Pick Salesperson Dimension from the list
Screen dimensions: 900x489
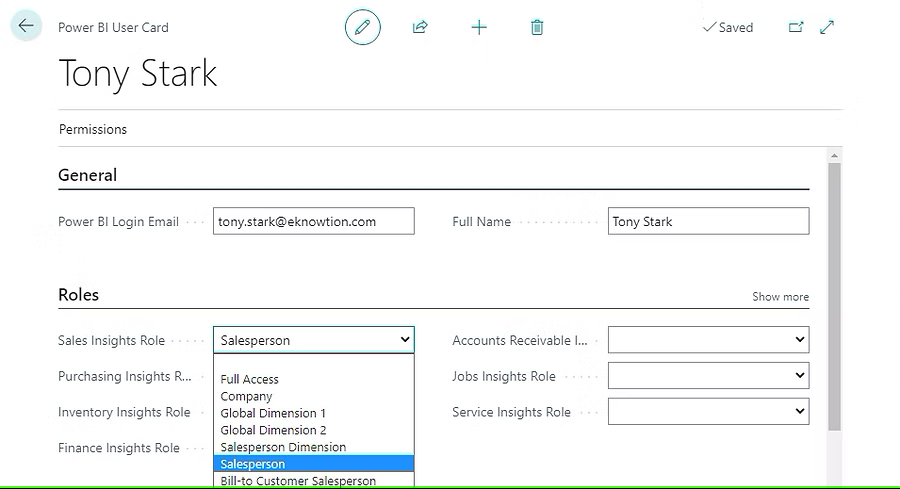pyautogui.click(x=283, y=447)
